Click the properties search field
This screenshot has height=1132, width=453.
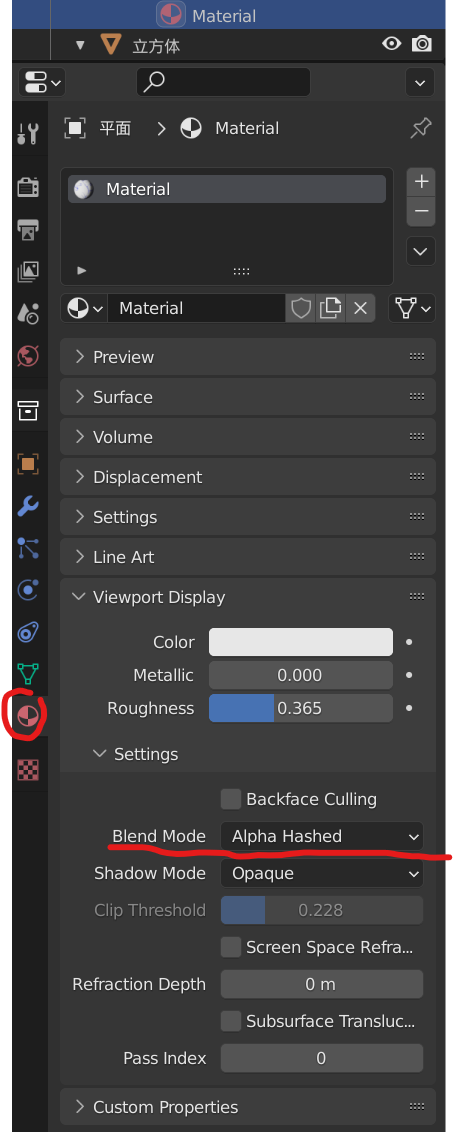tap(223, 82)
